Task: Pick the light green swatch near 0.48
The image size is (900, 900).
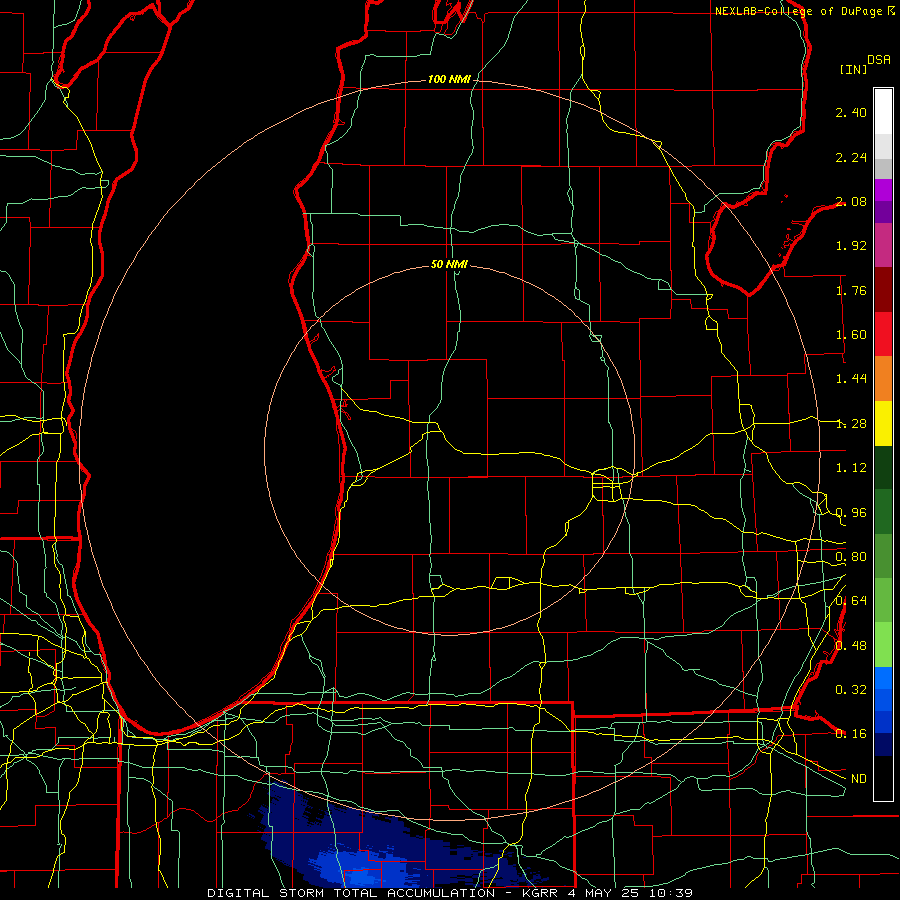Action: coord(883,645)
